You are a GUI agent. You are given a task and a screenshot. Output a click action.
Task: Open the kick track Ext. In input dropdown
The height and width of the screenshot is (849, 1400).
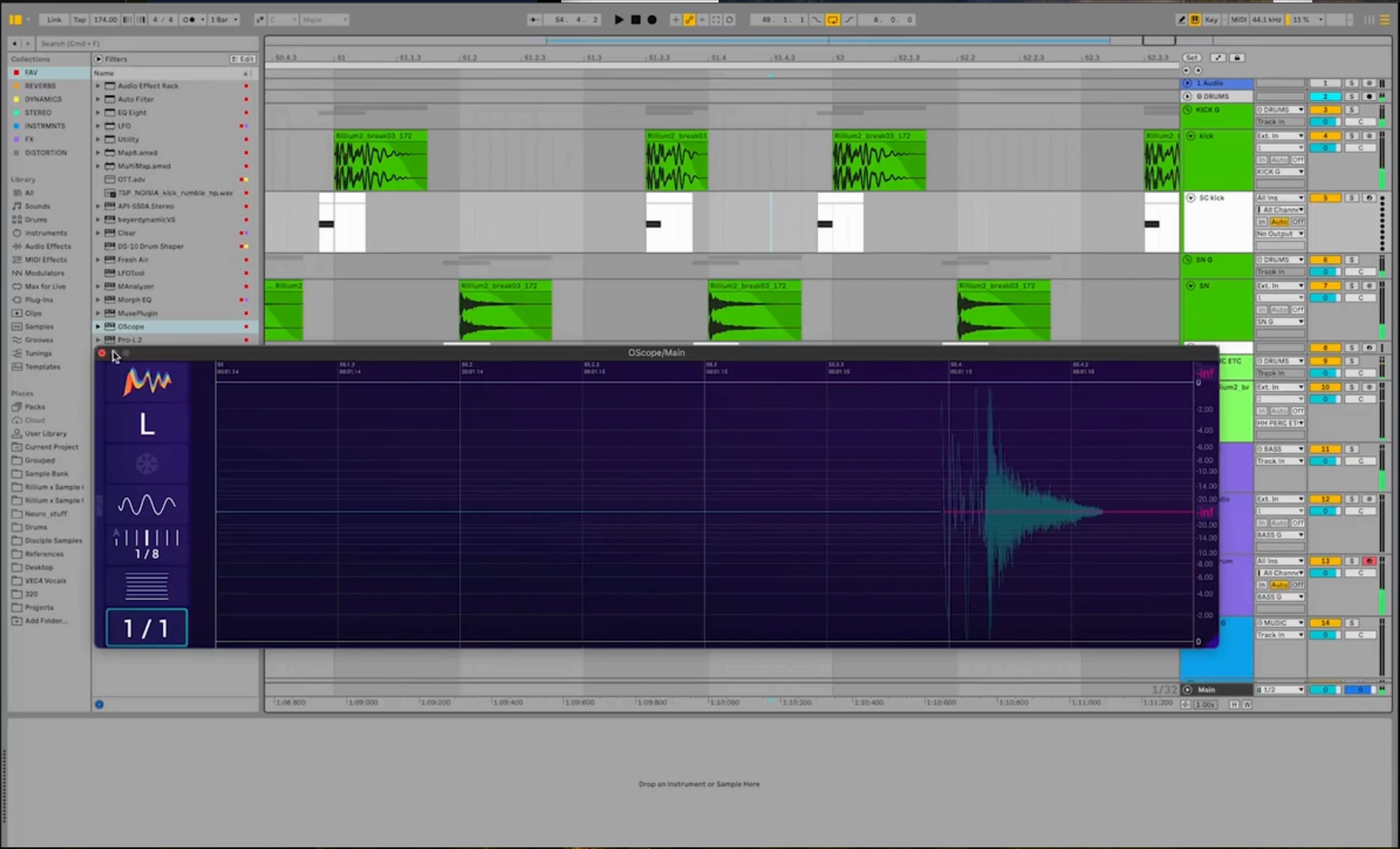(1280, 136)
